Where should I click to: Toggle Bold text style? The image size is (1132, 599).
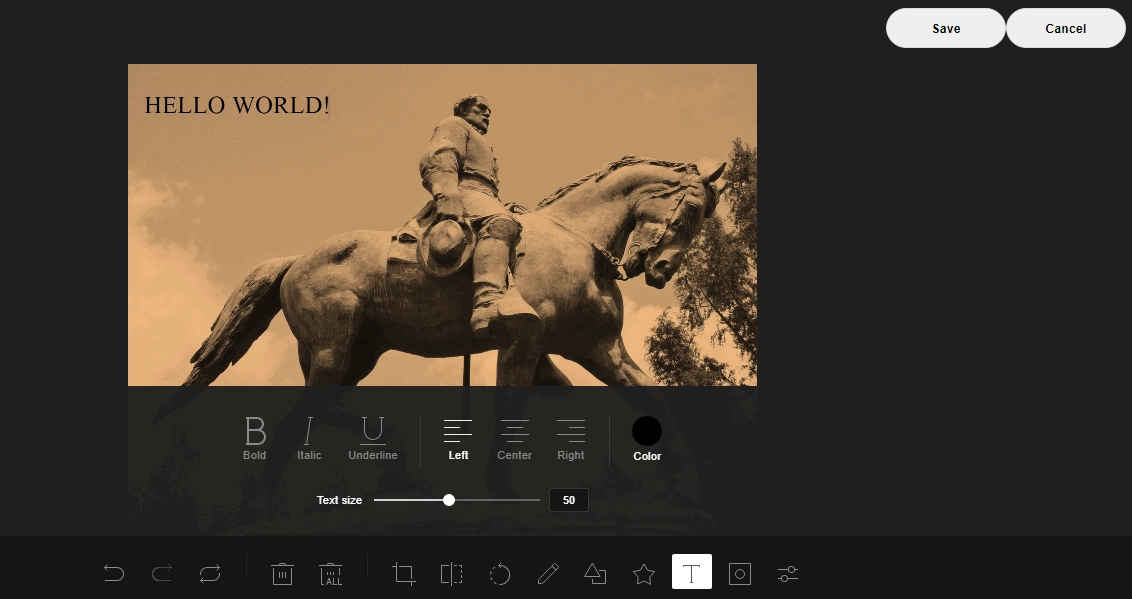coord(255,437)
